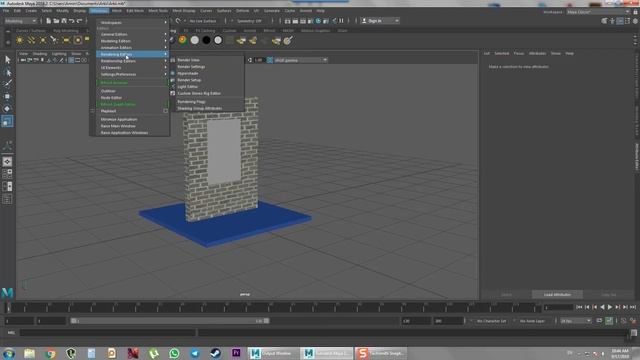Click the Redo icon
640x360 pixels.
point(80,21)
